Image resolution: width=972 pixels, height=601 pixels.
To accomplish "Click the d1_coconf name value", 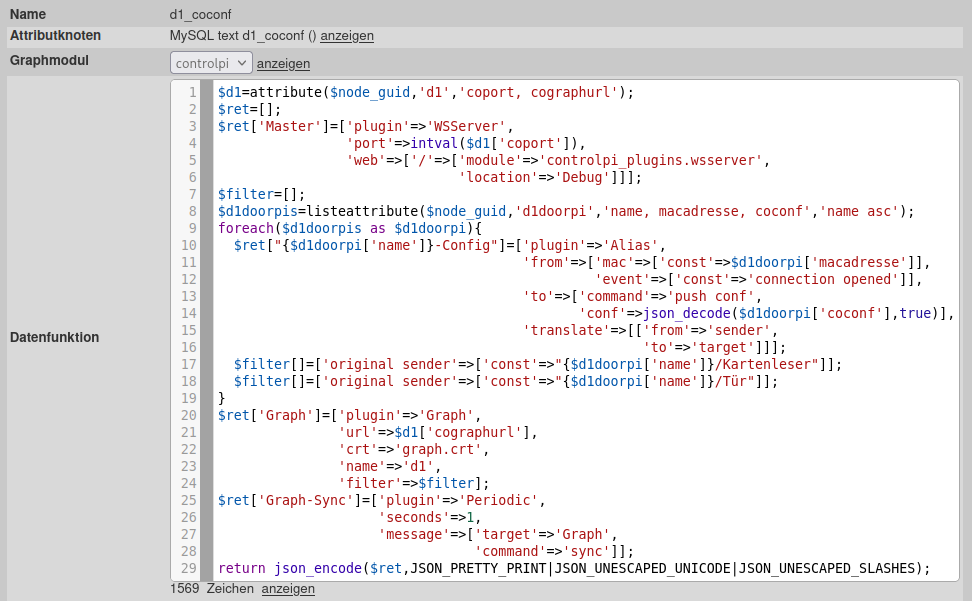I will point(200,14).
